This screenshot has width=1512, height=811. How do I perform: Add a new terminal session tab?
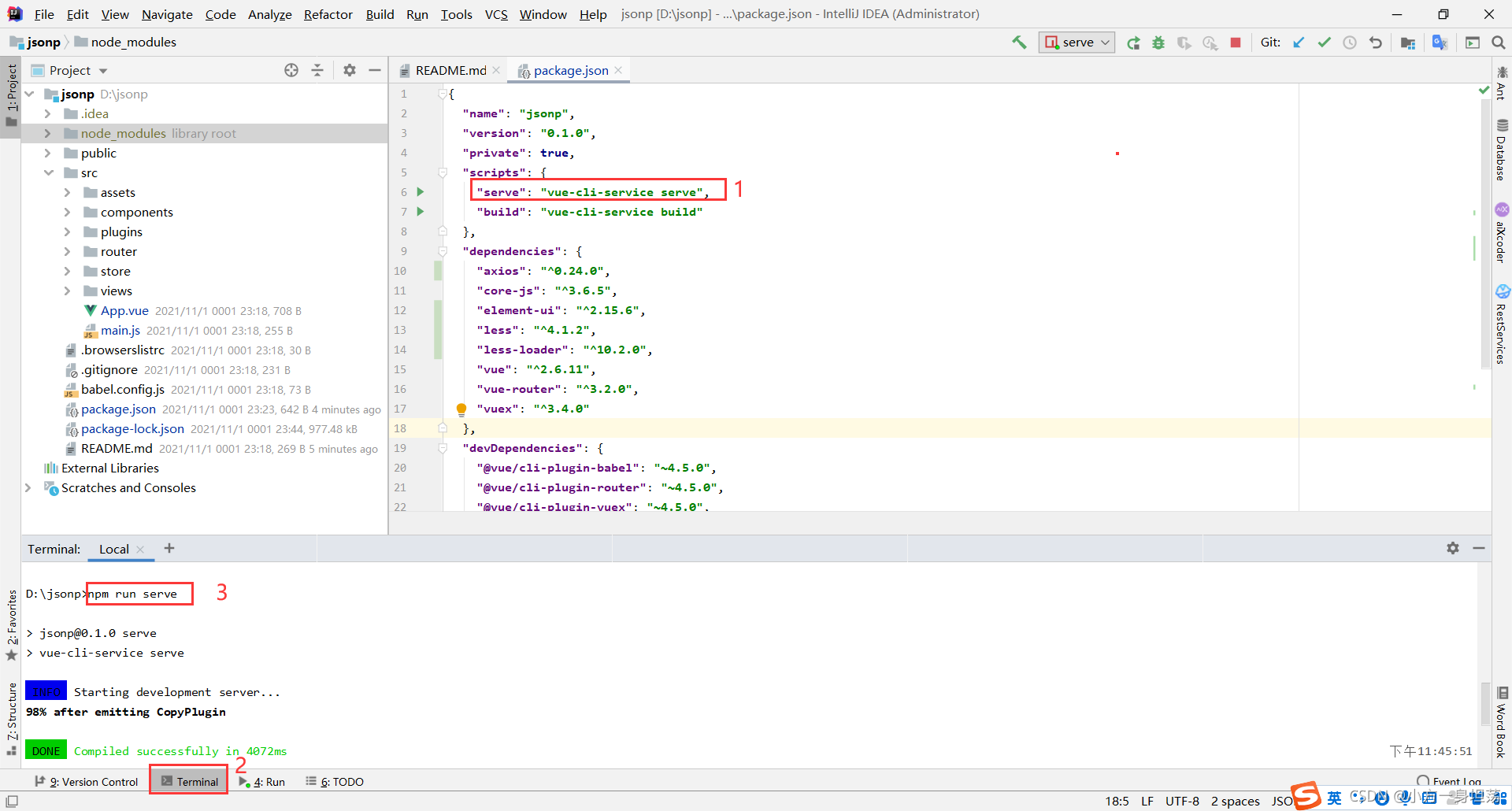click(x=169, y=548)
